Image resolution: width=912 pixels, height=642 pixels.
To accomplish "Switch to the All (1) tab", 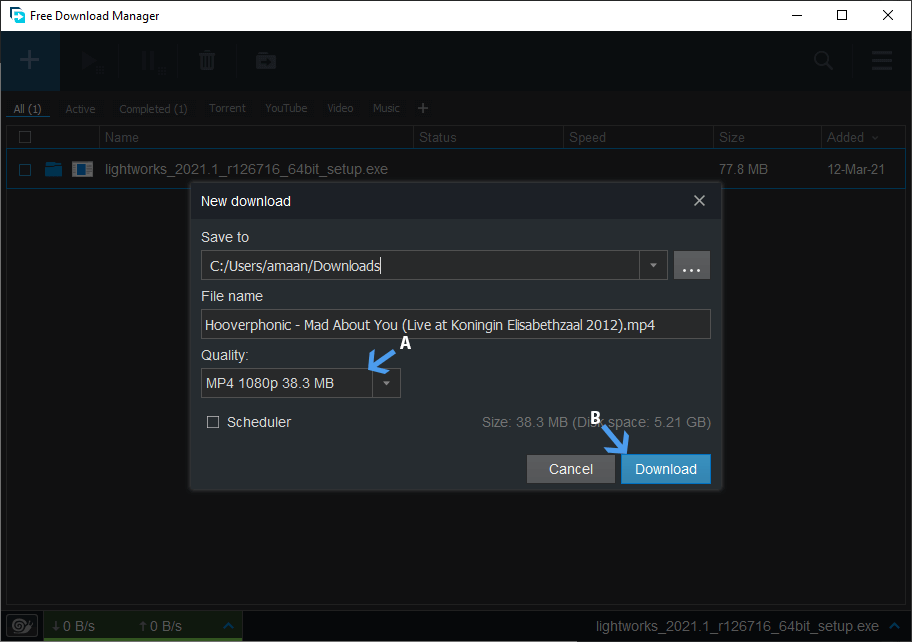I will click(x=27, y=109).
